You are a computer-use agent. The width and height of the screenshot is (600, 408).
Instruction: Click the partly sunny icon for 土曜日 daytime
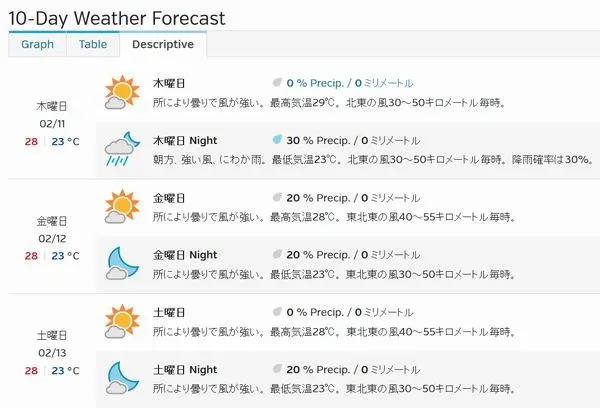tap(122, 322)
